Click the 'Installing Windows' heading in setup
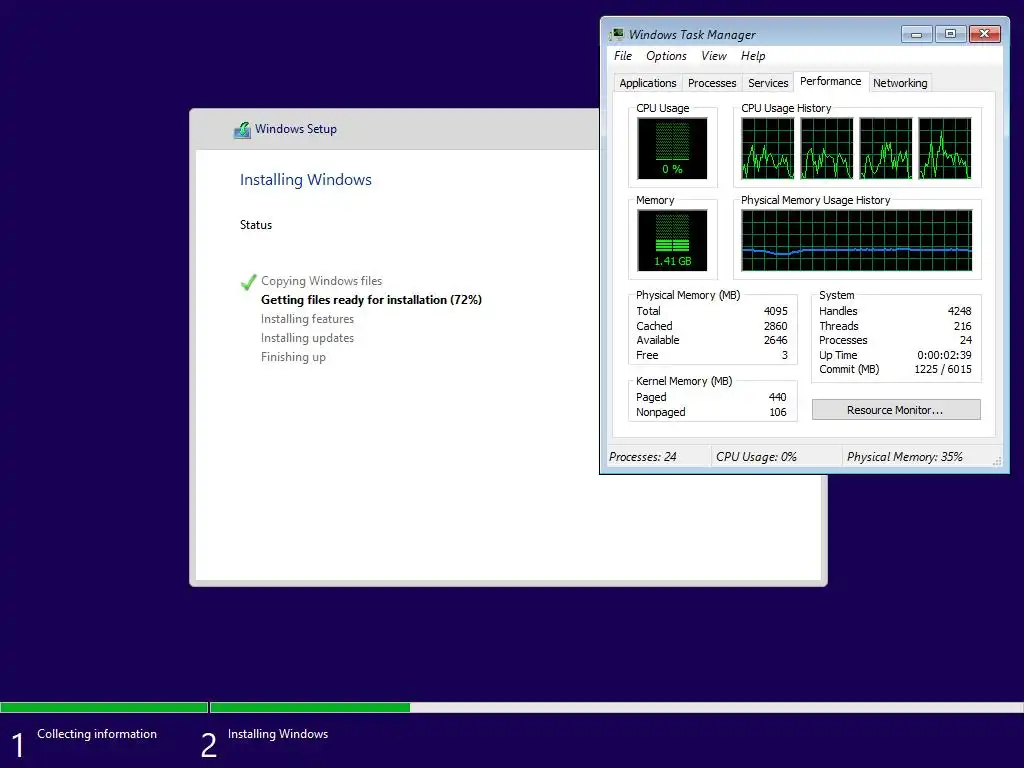 306,180
